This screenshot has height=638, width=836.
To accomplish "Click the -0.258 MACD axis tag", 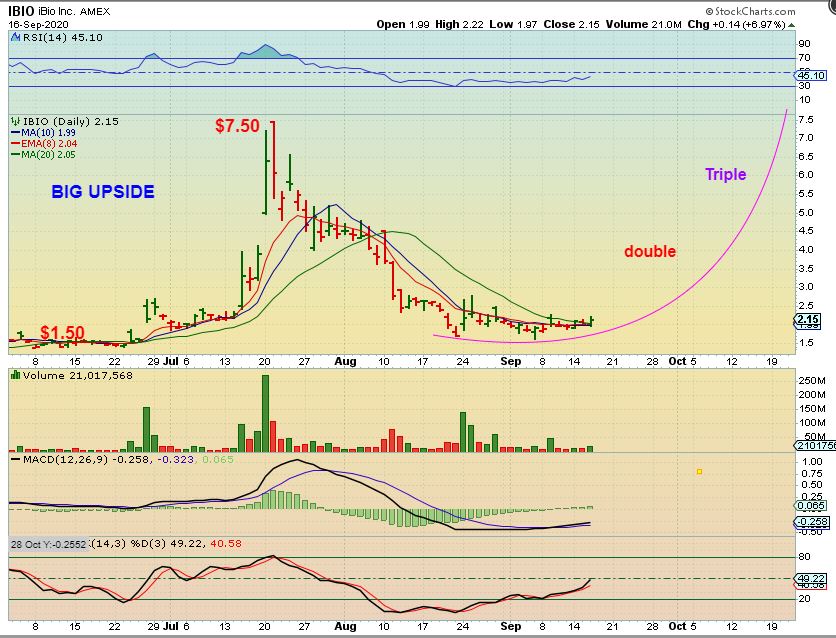I will pos(811,521).
